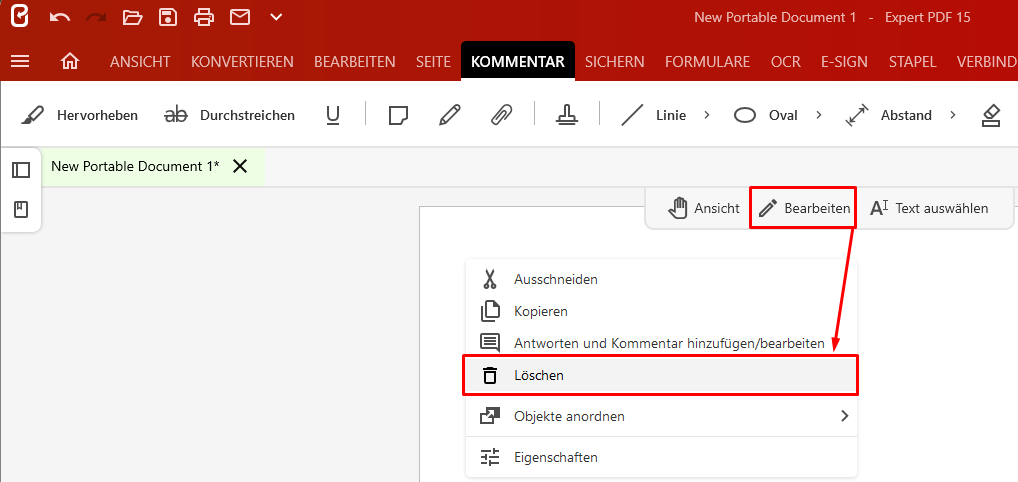Switch to the BEARBEITEN ribbon tab
This screenshot has width=1018, height=482.
pyautogui.click(x=354, y=62)
